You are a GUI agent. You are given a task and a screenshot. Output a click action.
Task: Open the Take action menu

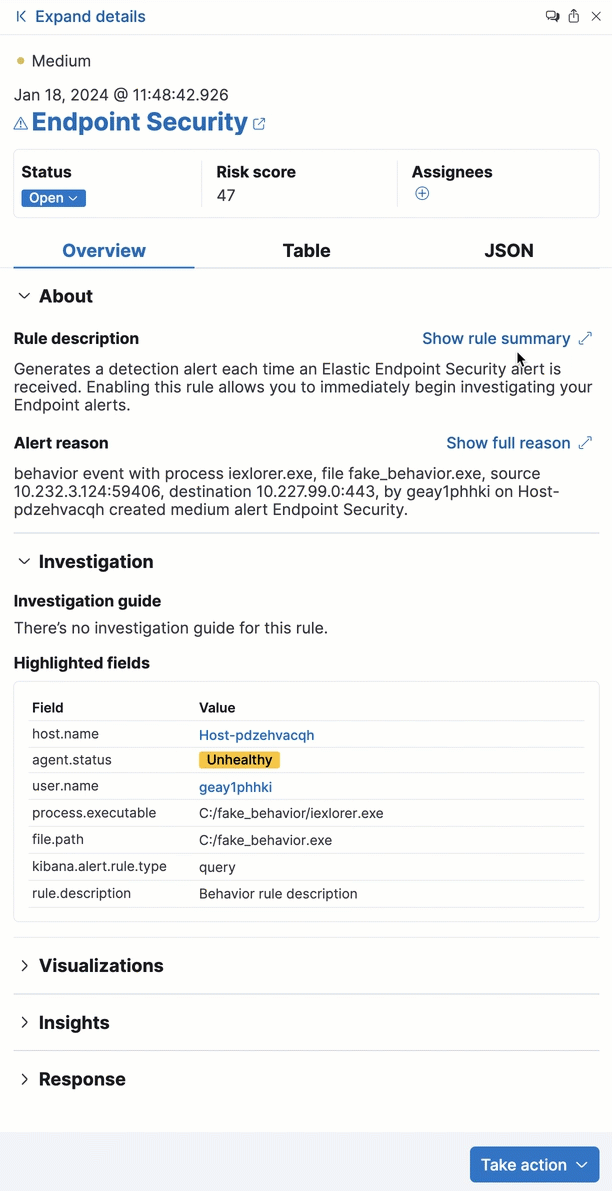pyautogui.click(x=534, y=1164)
